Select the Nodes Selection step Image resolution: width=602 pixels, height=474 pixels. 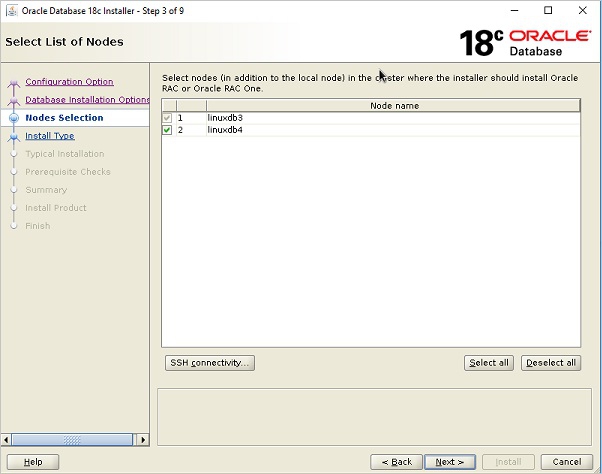64,118
